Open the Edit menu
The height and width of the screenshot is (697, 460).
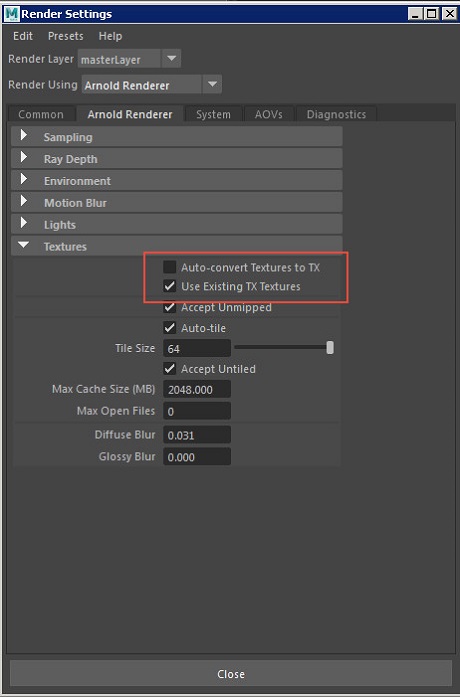pos(23,36)
